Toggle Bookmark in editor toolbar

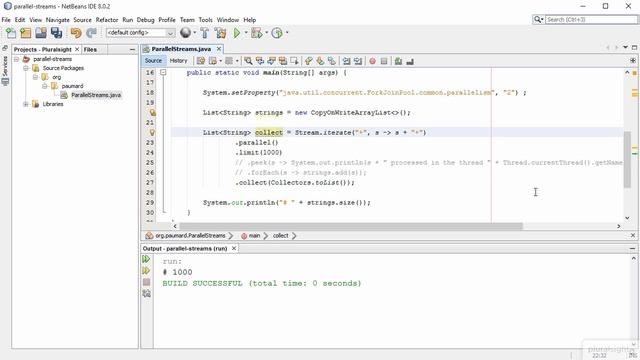click(331, 61)
